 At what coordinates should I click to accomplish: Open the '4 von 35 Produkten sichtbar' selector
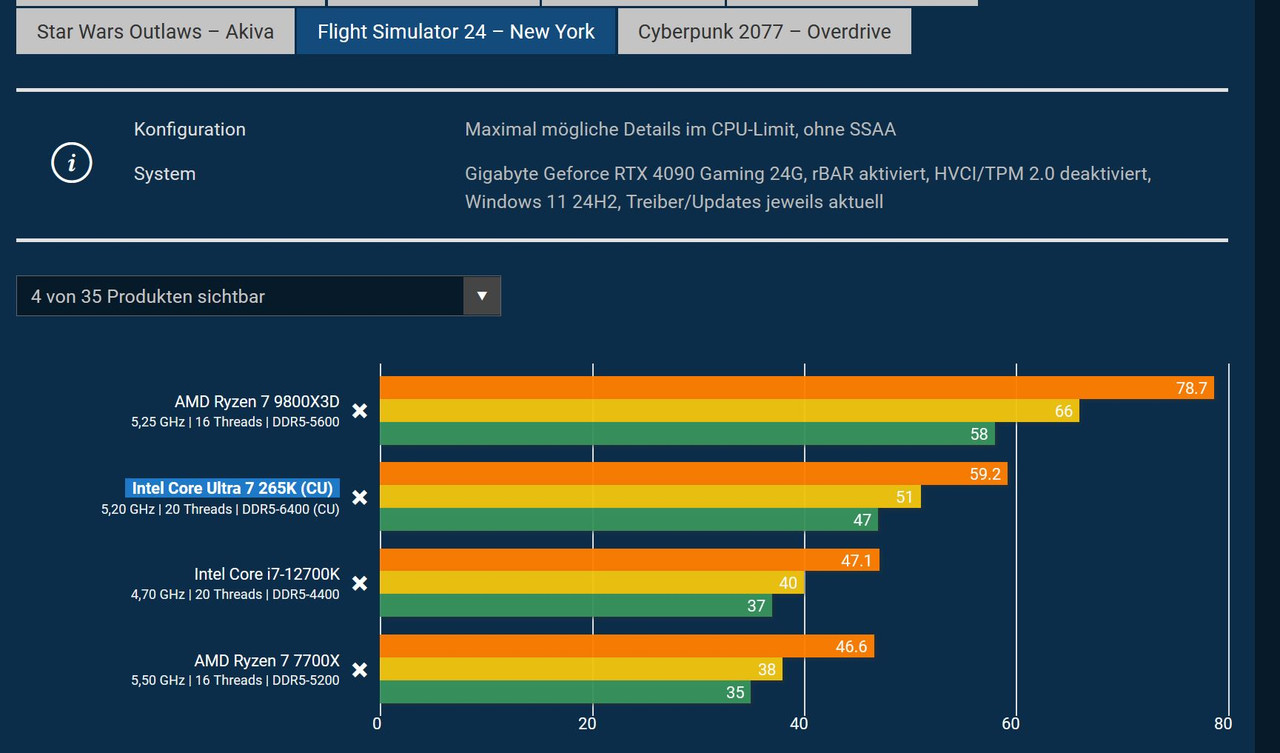pos(200,296)
